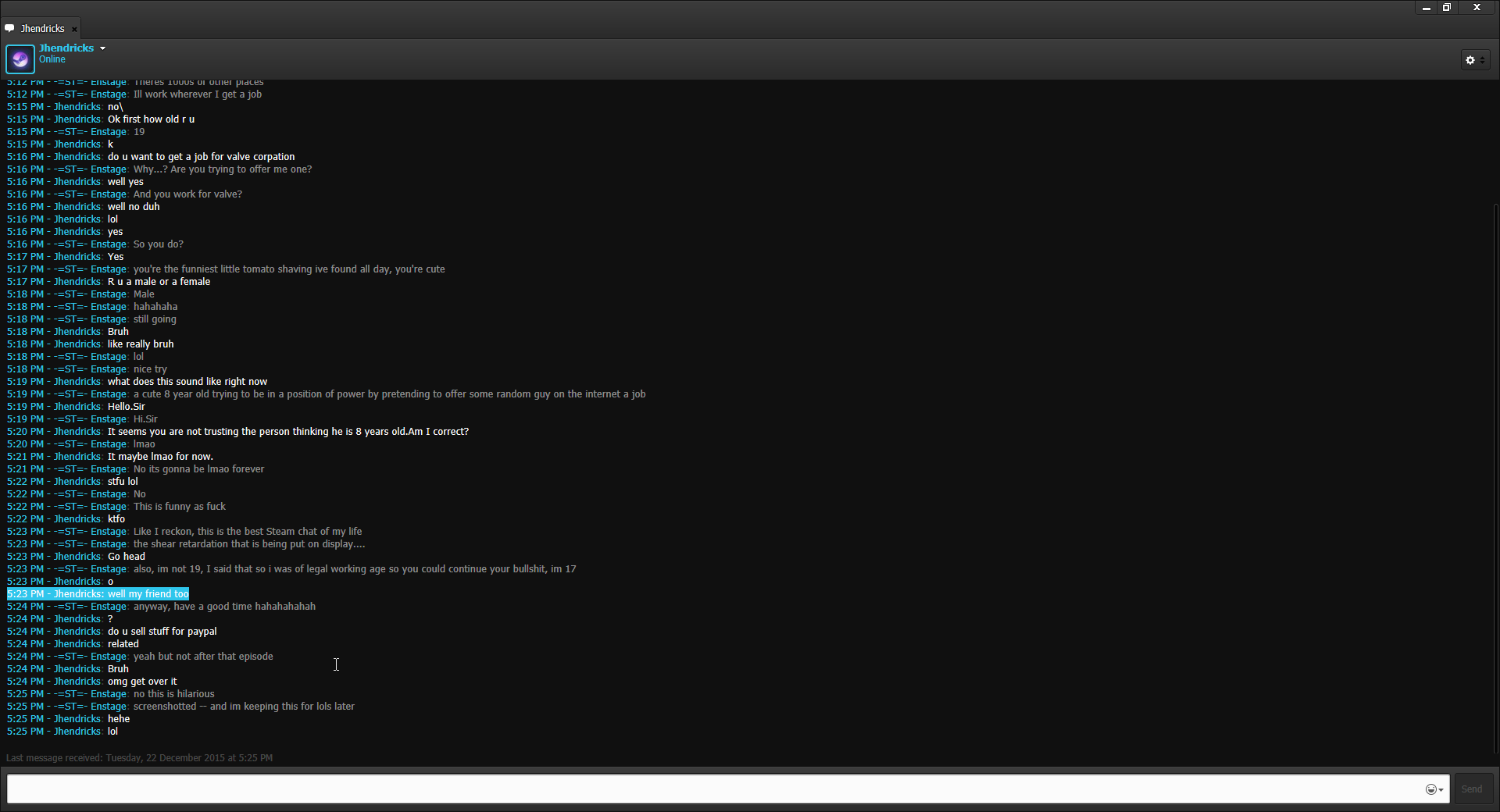This screenshot has height=812, width=1500.
Task: Restore down the chat window
Action: tap(1447, 8)
